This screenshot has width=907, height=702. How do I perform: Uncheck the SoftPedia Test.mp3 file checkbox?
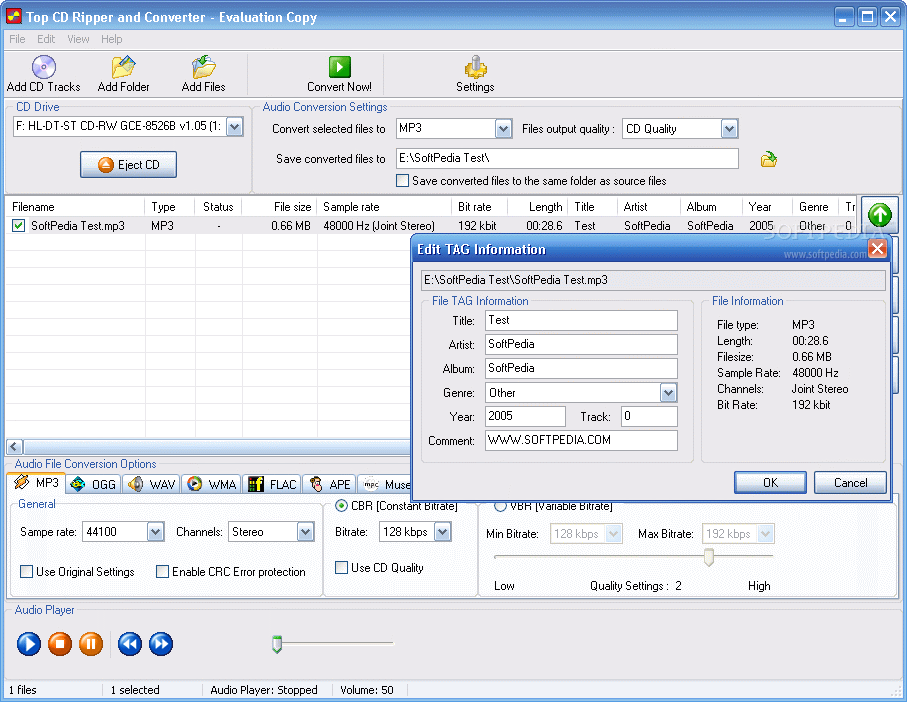tap(19, 226)
